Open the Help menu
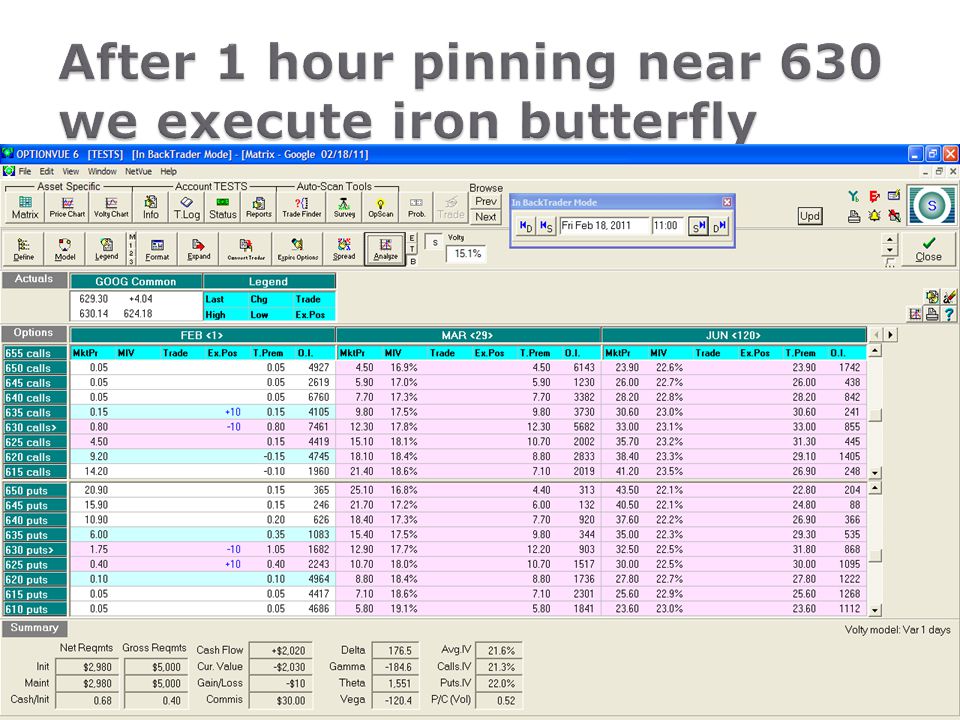 168,171
